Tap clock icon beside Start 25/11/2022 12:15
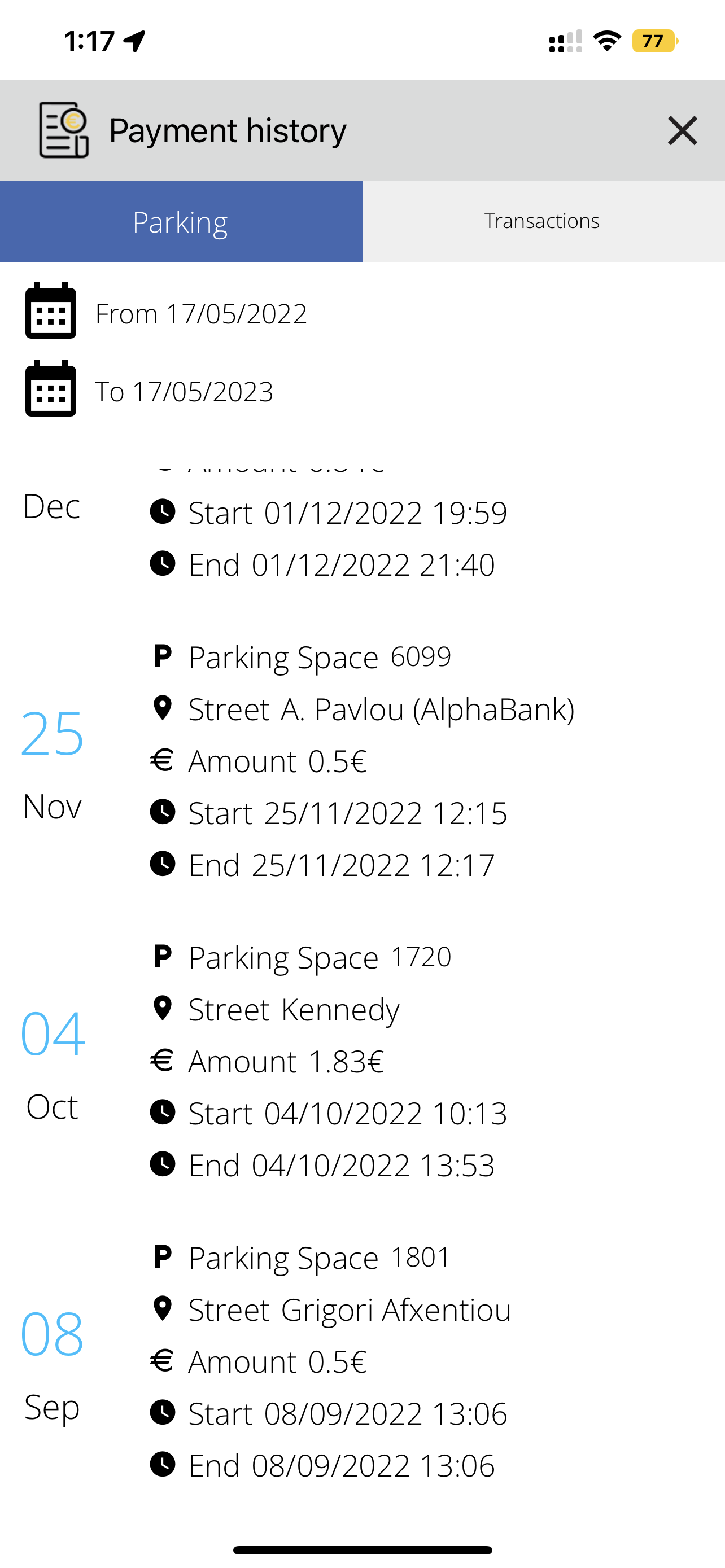 pos(163,812)
